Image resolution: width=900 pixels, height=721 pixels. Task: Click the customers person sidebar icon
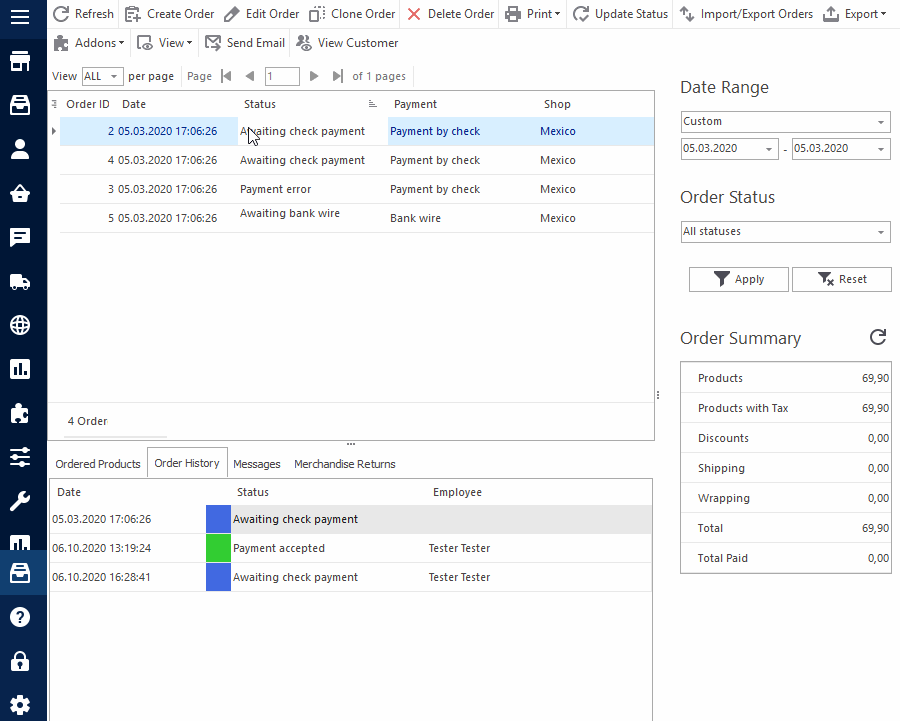pyautogui.click(x=20, y=150)
